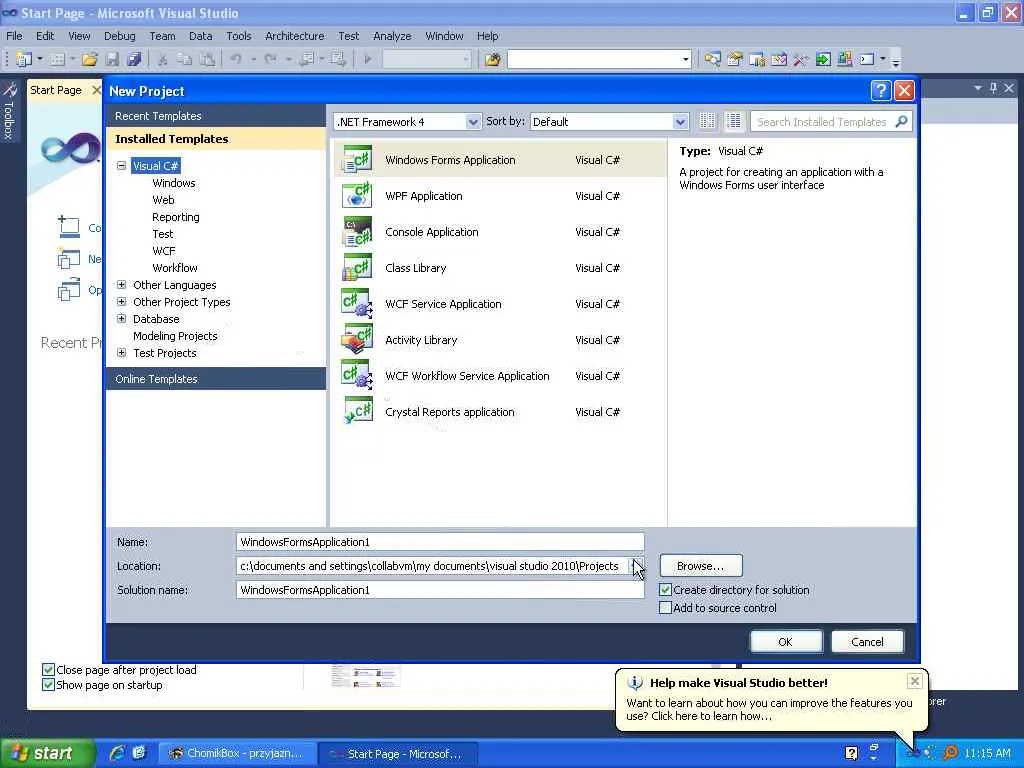Viewport: 1024px width, 768px height.
Task: Click the Save All toolbar icon
Action: tap(134, 59)
